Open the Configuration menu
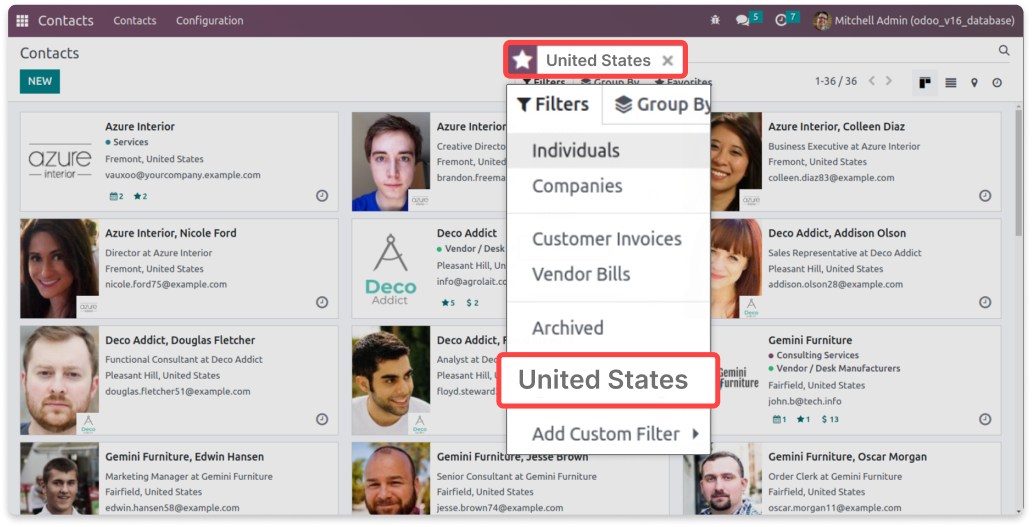 tap(209, 20)
